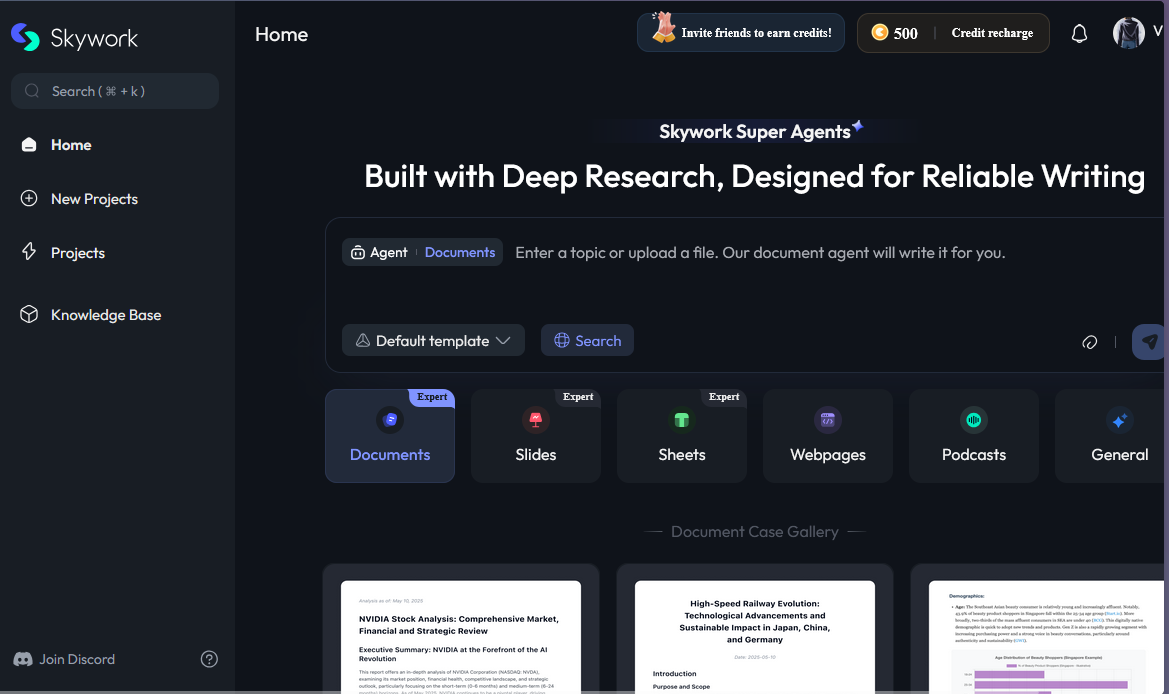Click the globe icon on Search button
Image resolution: width=1169 pixels, height=694 pixels.
point(562,341)
